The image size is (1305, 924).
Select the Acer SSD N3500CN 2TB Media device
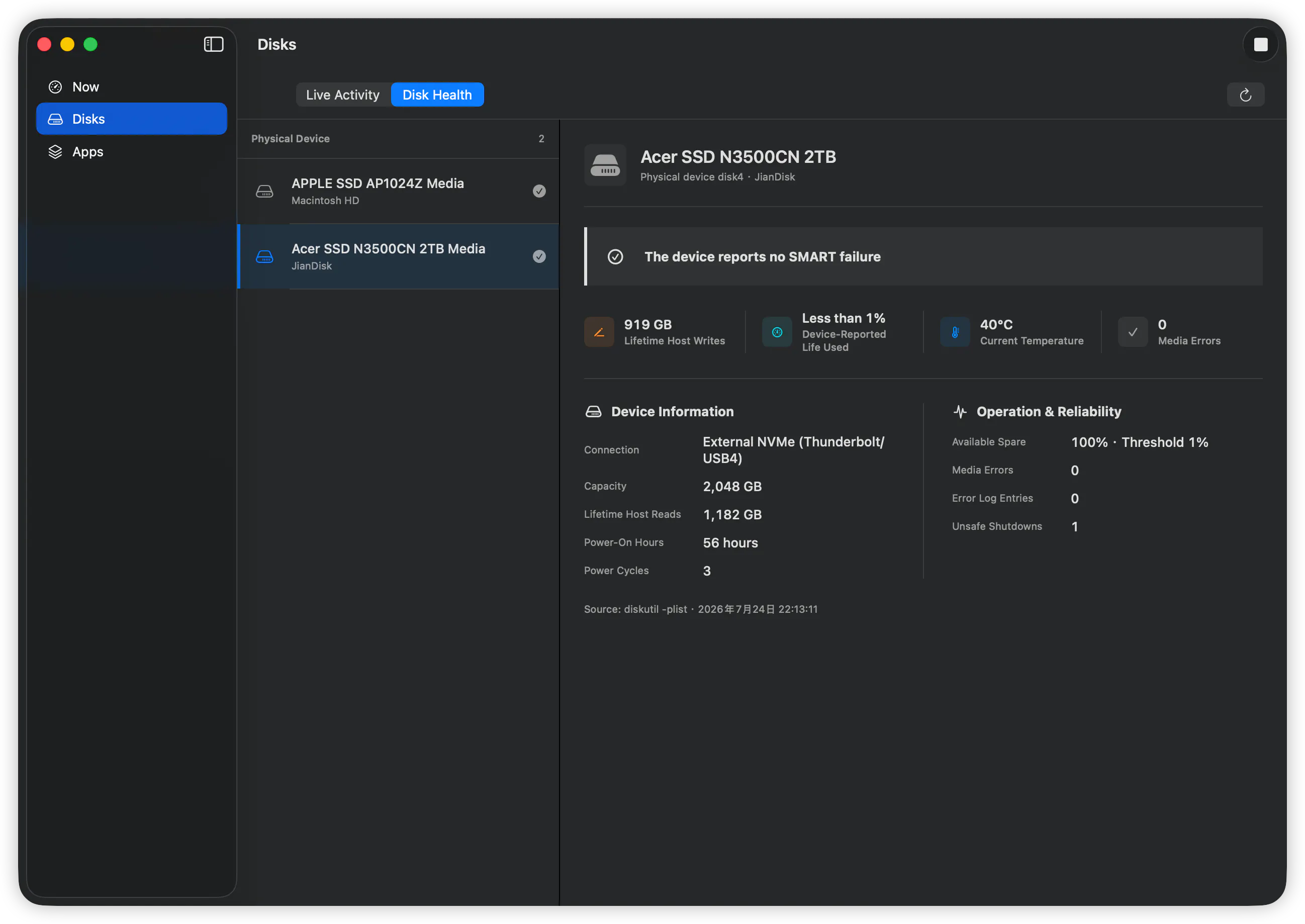point(398,256)
